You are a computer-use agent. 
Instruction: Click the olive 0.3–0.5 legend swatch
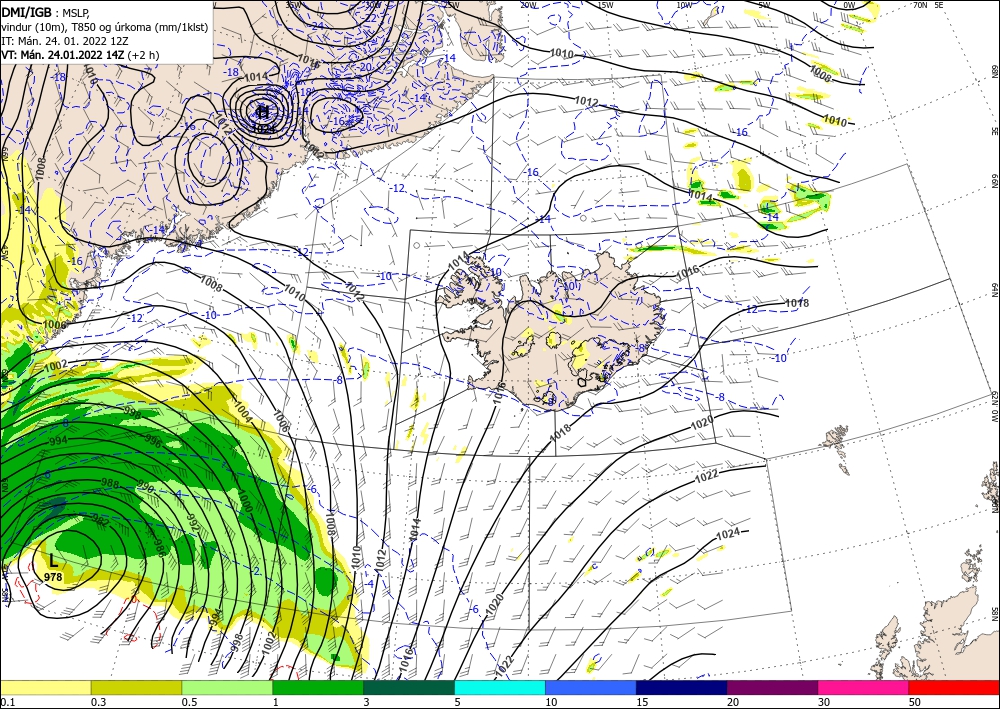(136, 687)
